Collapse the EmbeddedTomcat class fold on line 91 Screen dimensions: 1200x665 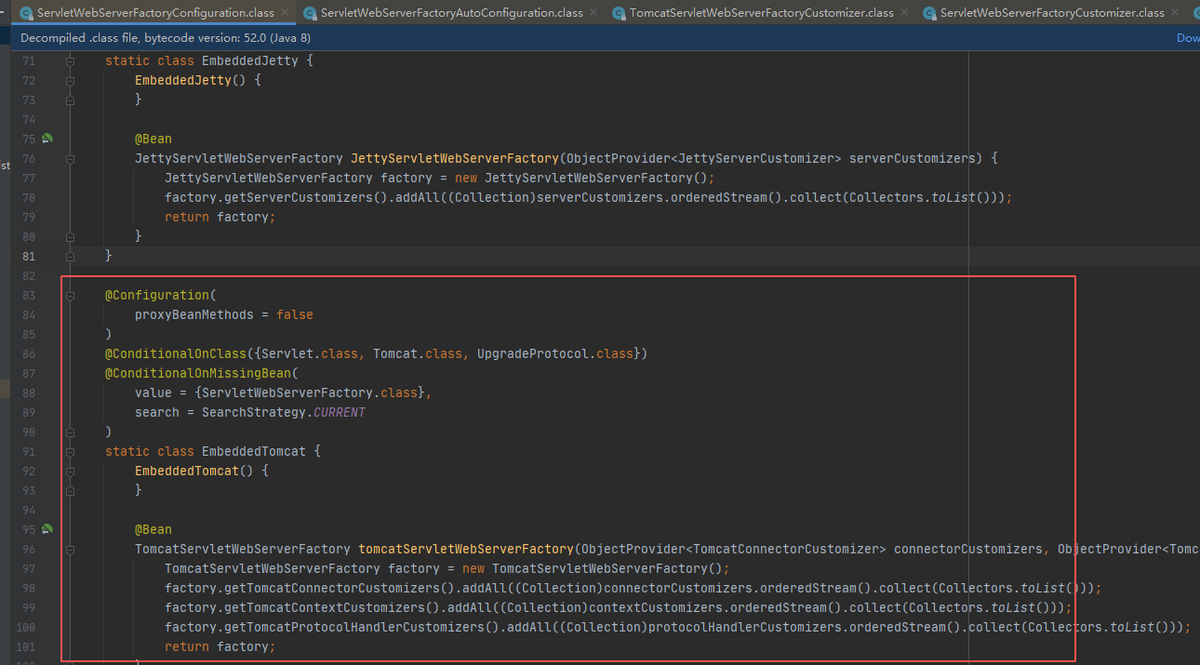click(x=70, y=451)
